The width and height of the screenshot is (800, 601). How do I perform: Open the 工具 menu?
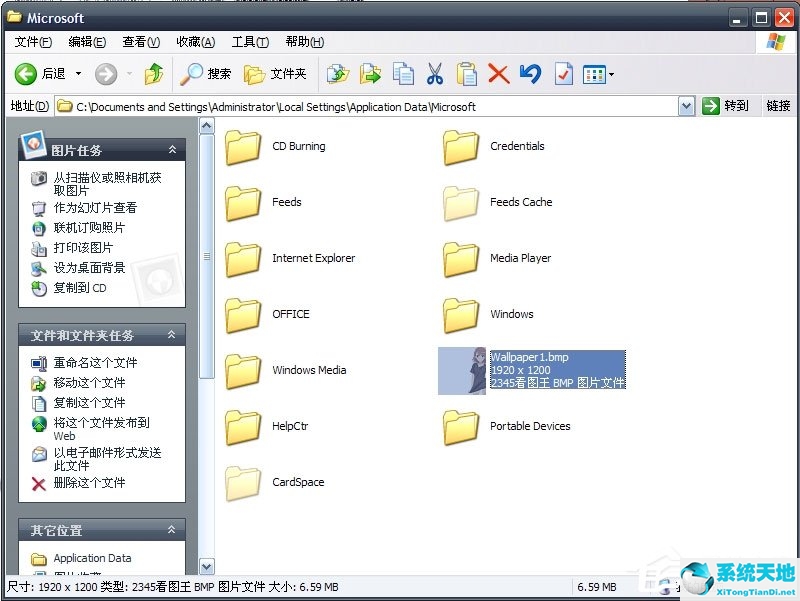248,42
